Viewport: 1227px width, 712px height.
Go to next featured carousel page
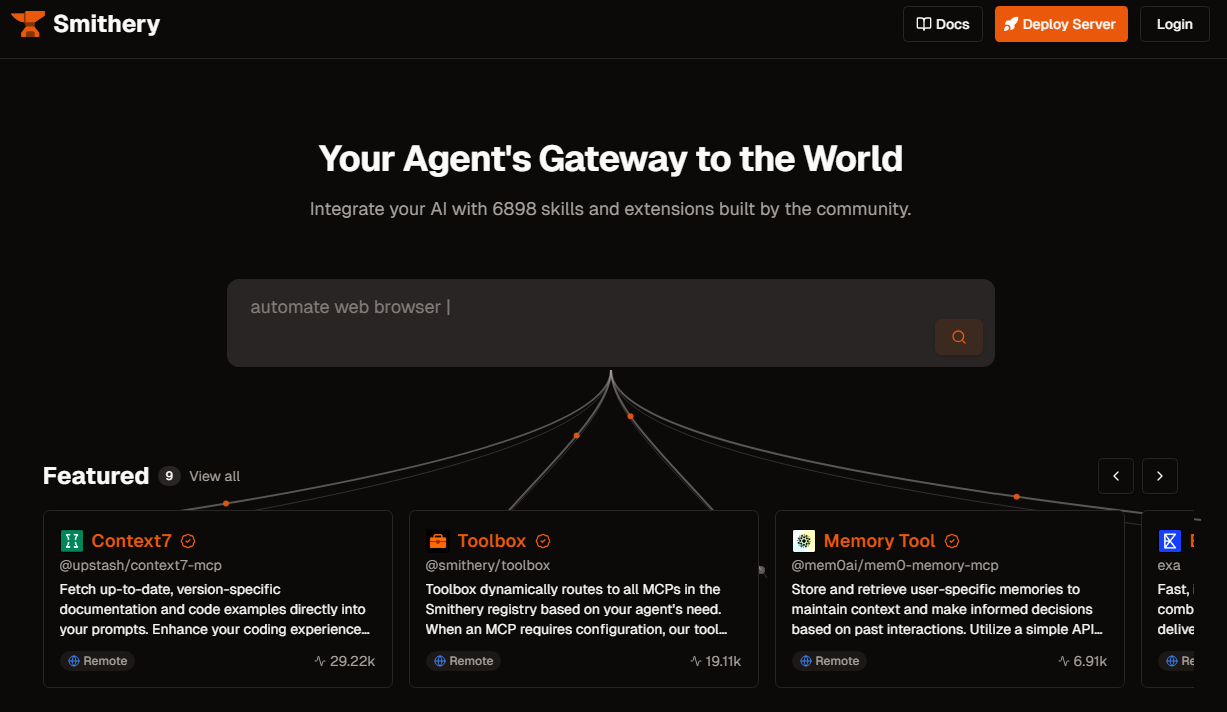1160,476
